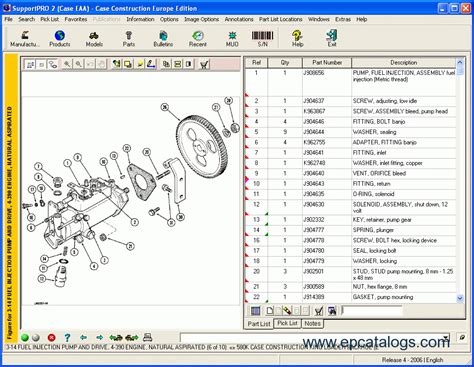Click the first view-mode icon on image toolbar
The height and width of the screenshot is (367, 474).
click(x=30, y=64)
